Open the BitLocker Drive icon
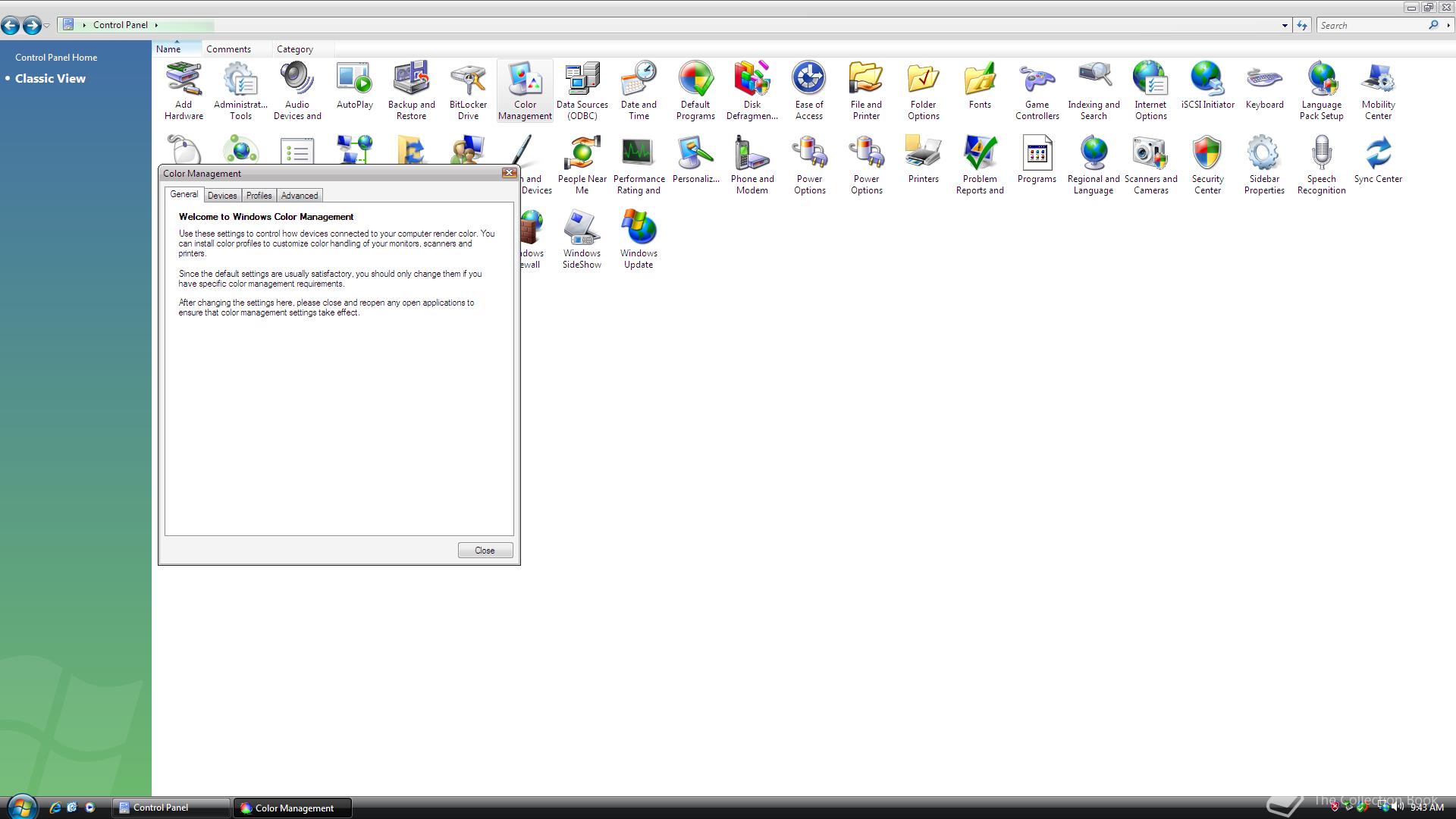This screenshot has width=1456, height=819. click(468, 90)
